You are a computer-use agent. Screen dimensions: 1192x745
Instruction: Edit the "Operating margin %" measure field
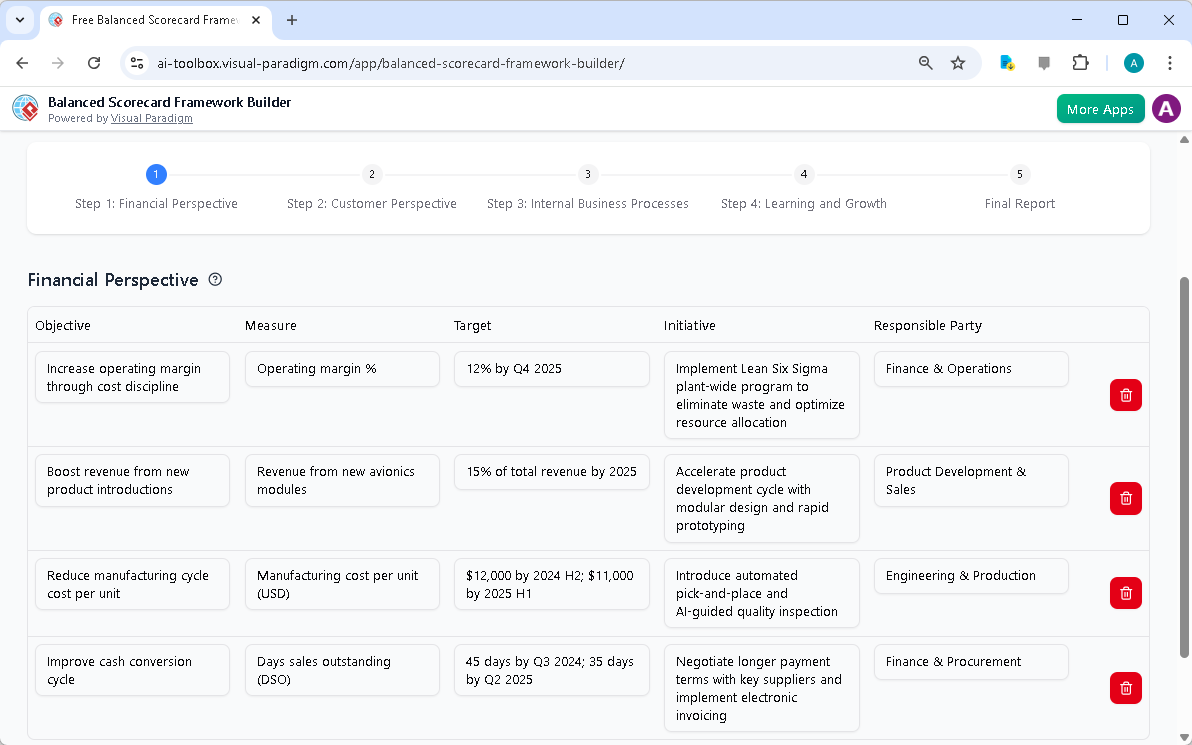342,368
